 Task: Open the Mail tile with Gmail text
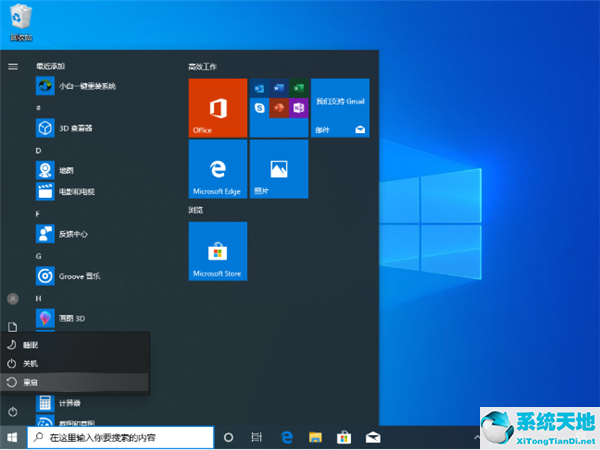(x=340, y=108)
